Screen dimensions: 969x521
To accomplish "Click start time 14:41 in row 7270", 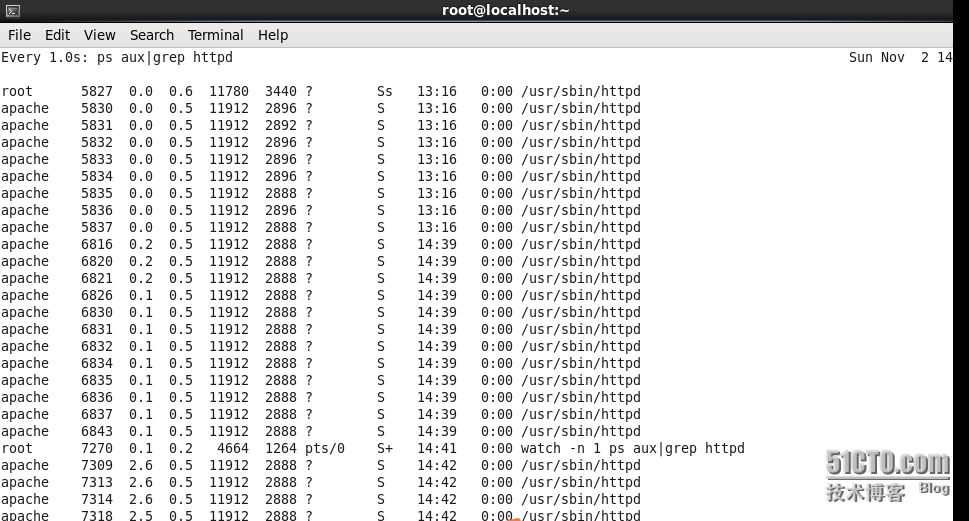I will 437,449.
